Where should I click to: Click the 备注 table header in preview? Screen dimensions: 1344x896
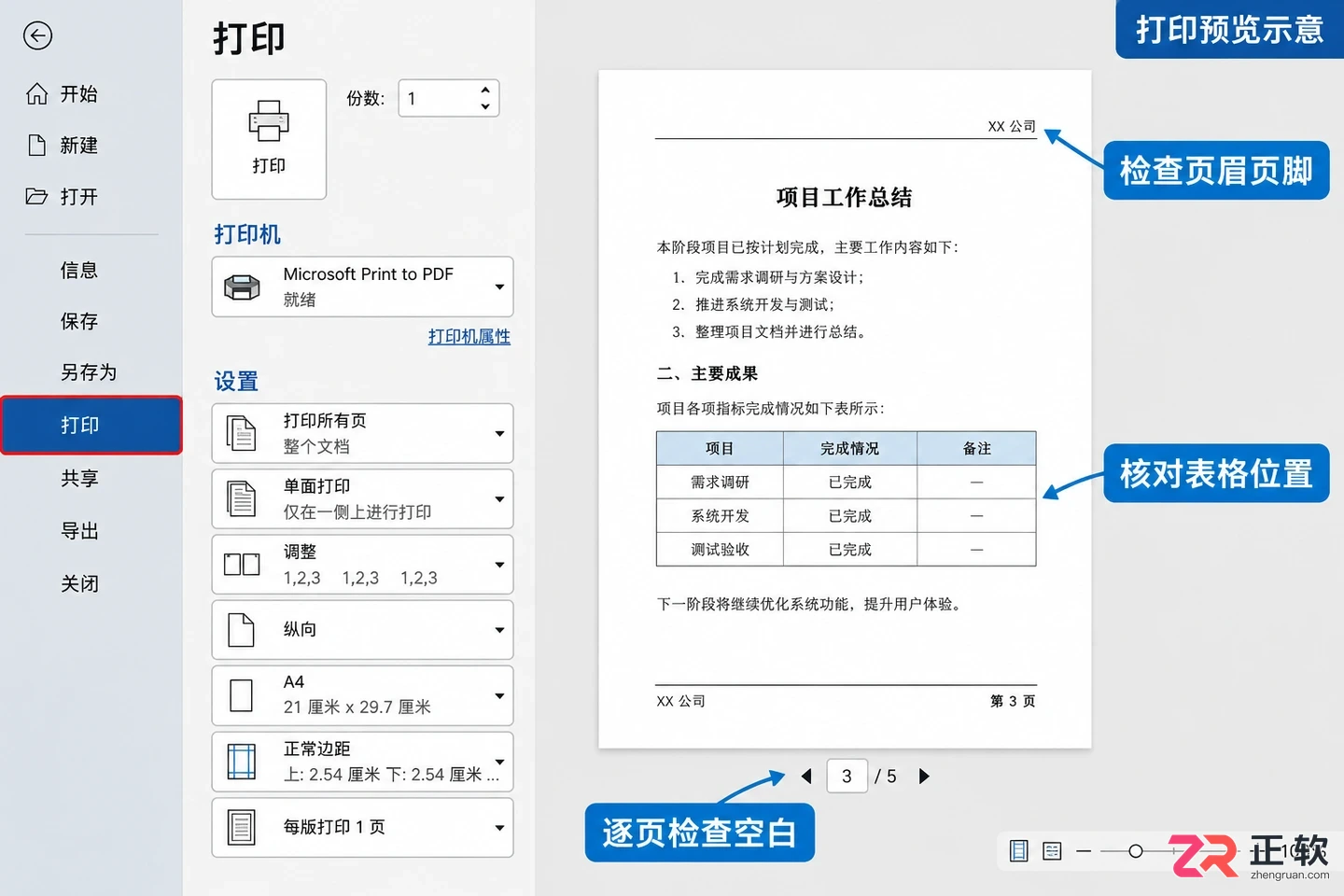pos(976,449)
